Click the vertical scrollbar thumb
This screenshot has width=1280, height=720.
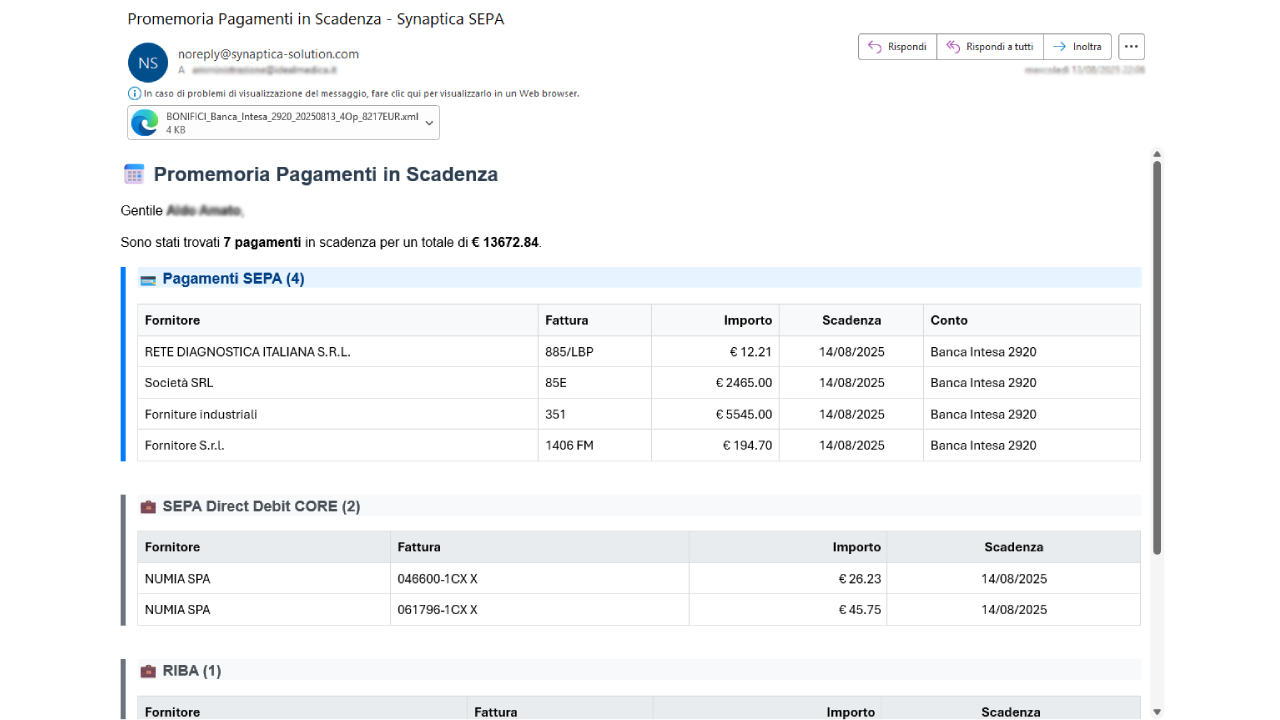tap(1157, 355)
